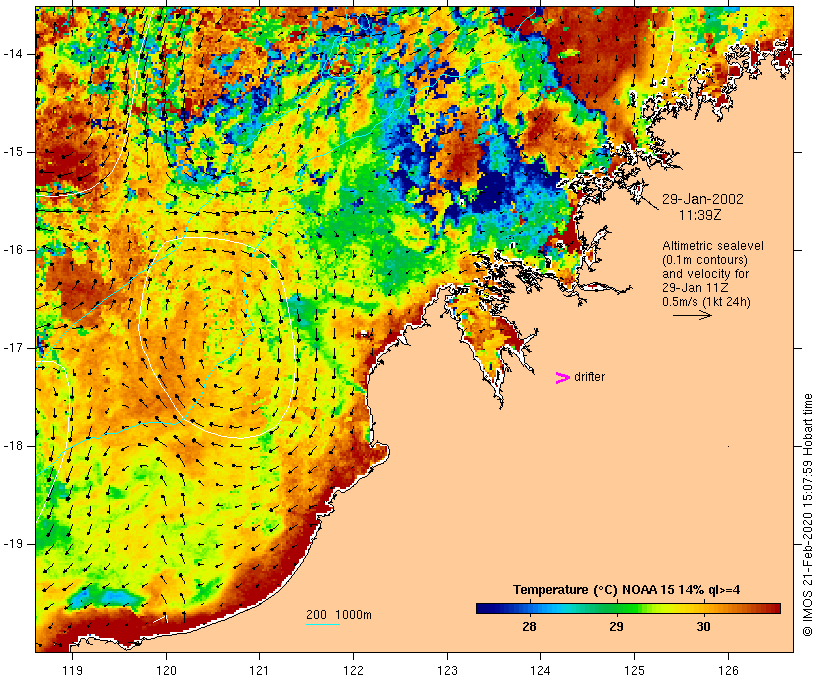Click latitude label -18

(x=13, y=446)
